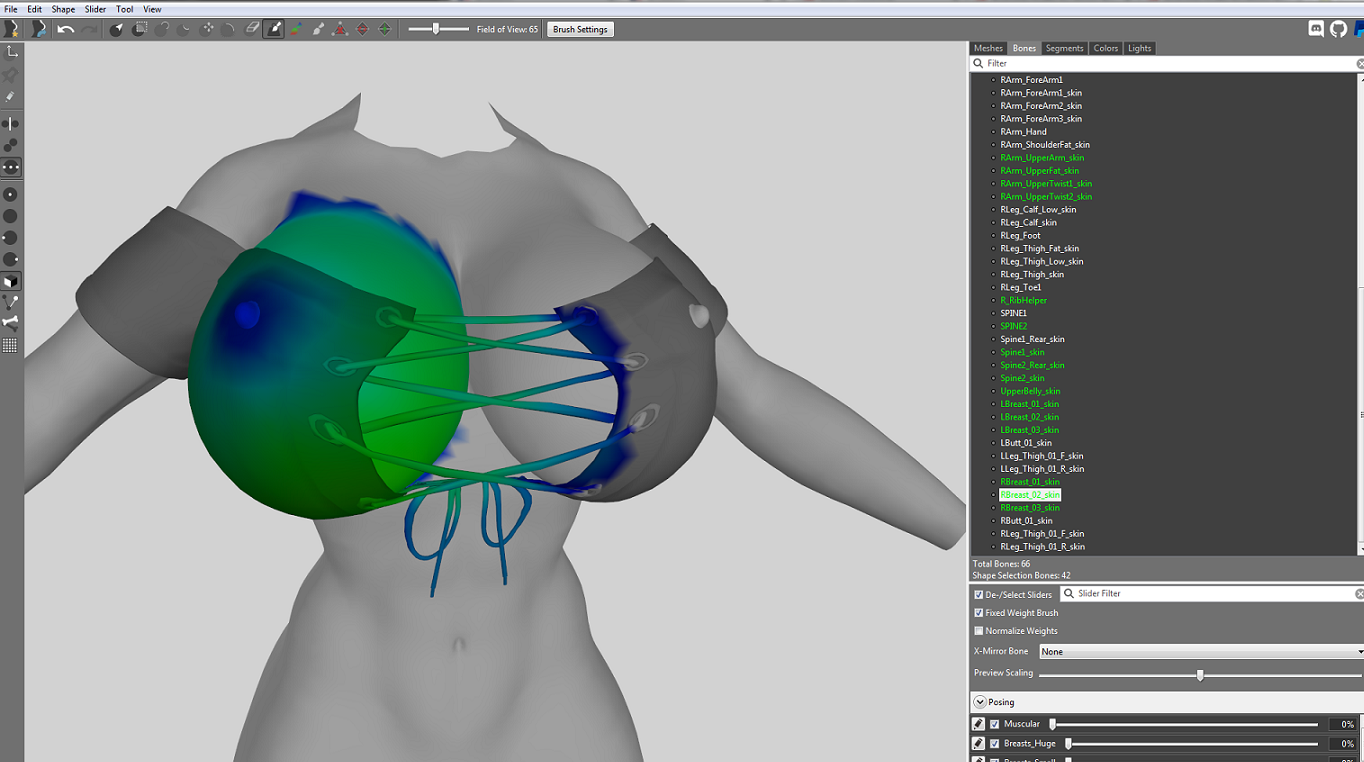Open the GitHub link icon

point(1339,29)
